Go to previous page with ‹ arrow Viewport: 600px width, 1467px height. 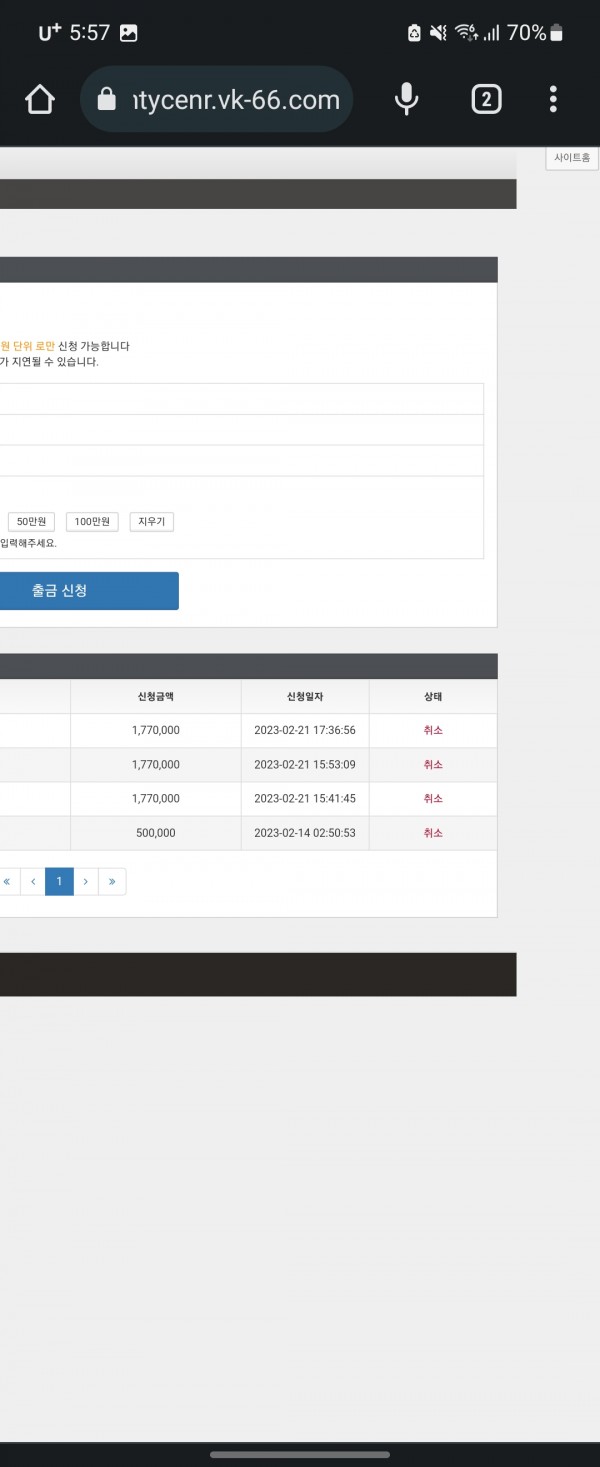33,881
